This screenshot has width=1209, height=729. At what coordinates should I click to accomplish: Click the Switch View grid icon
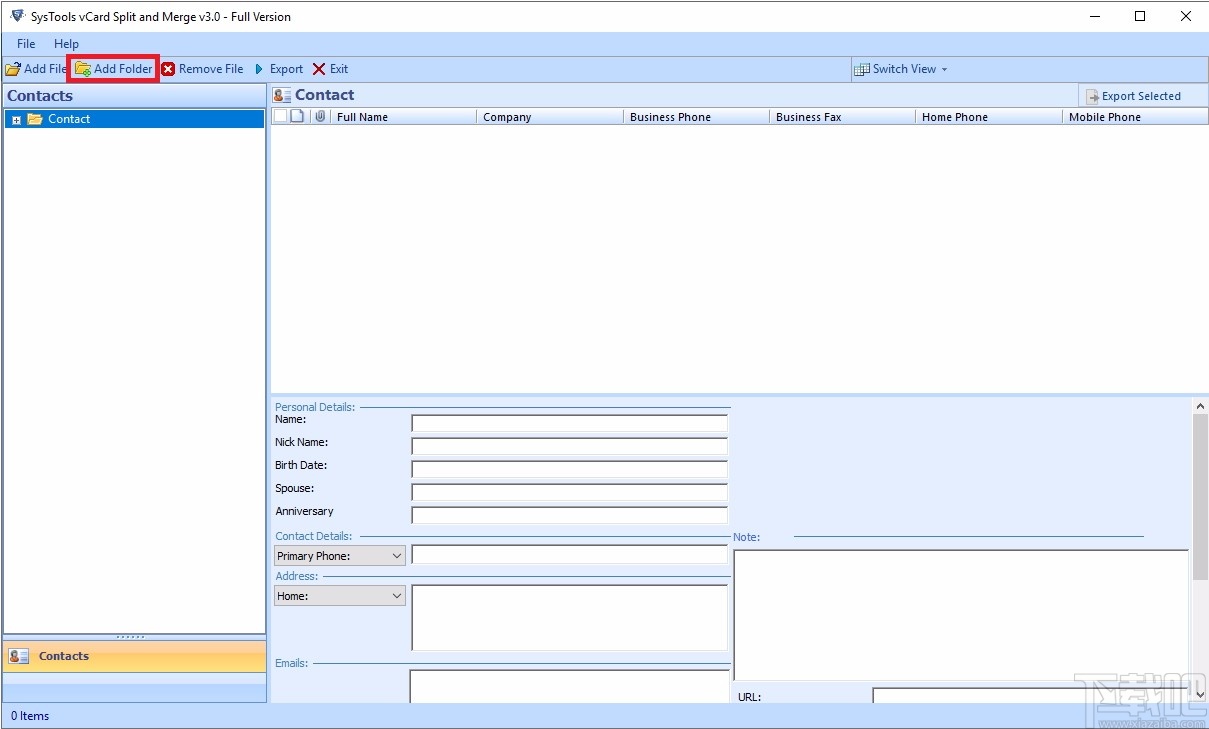pyautogui.click(x=861, y=69)
